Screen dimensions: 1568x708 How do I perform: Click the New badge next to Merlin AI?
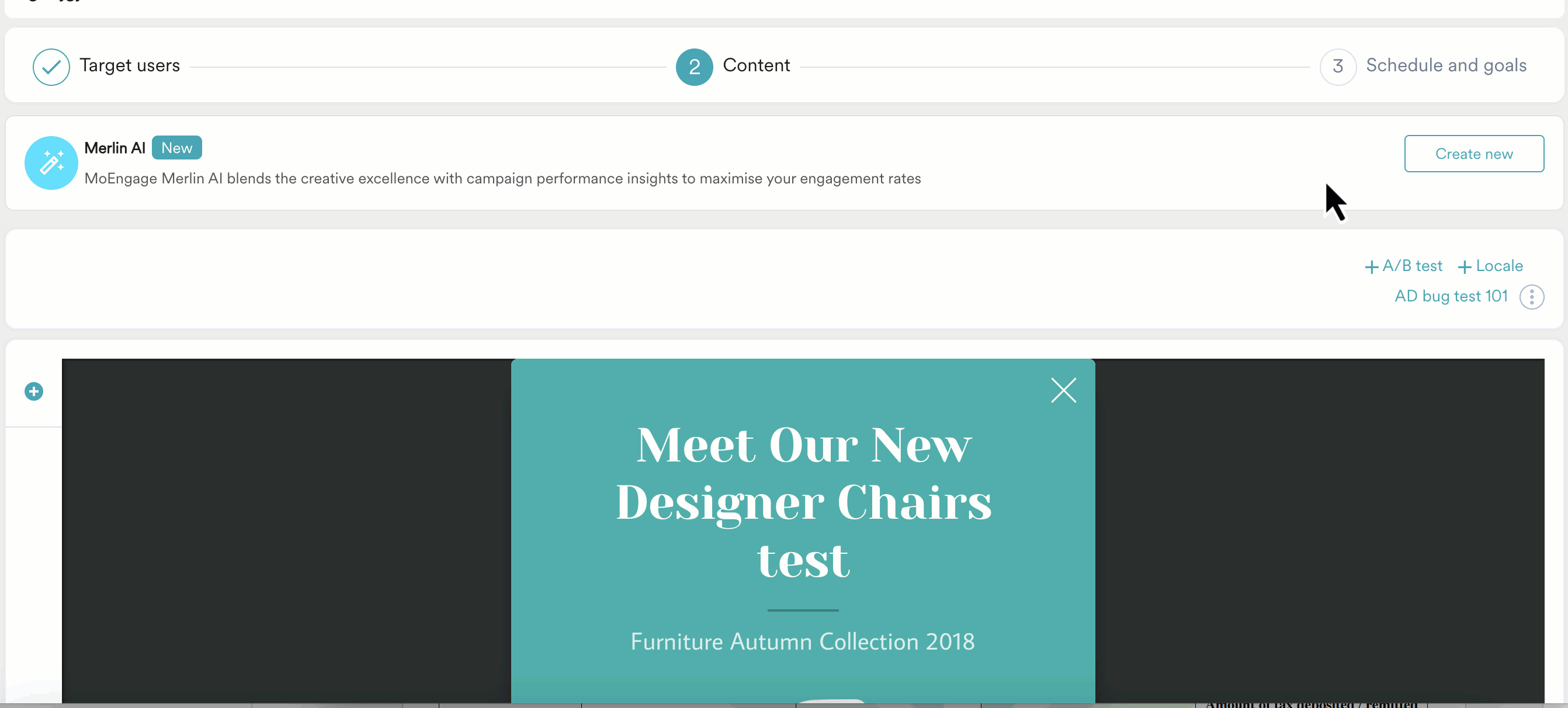point(176,147)
